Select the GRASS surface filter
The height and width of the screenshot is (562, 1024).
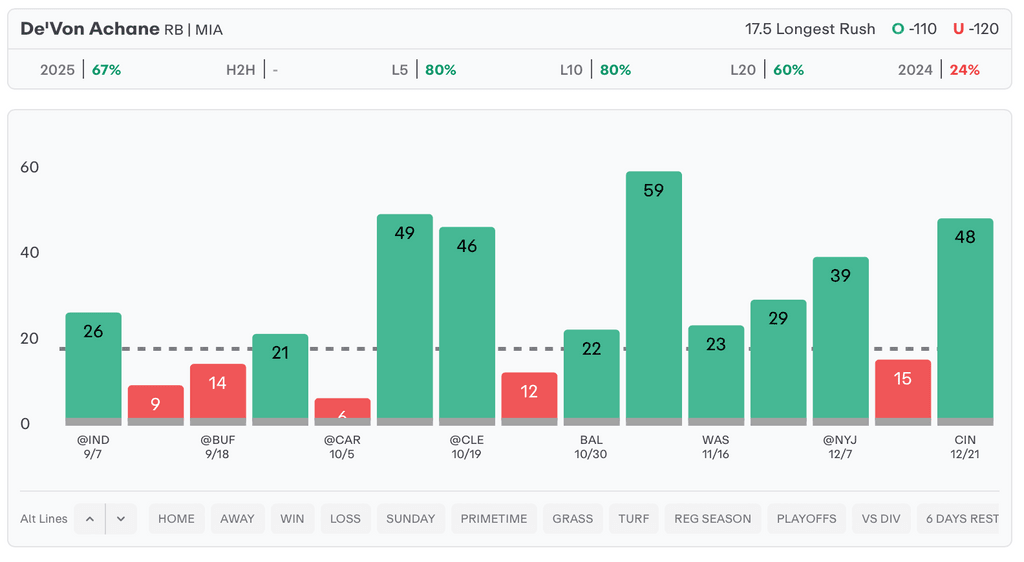tap(573, 519)
